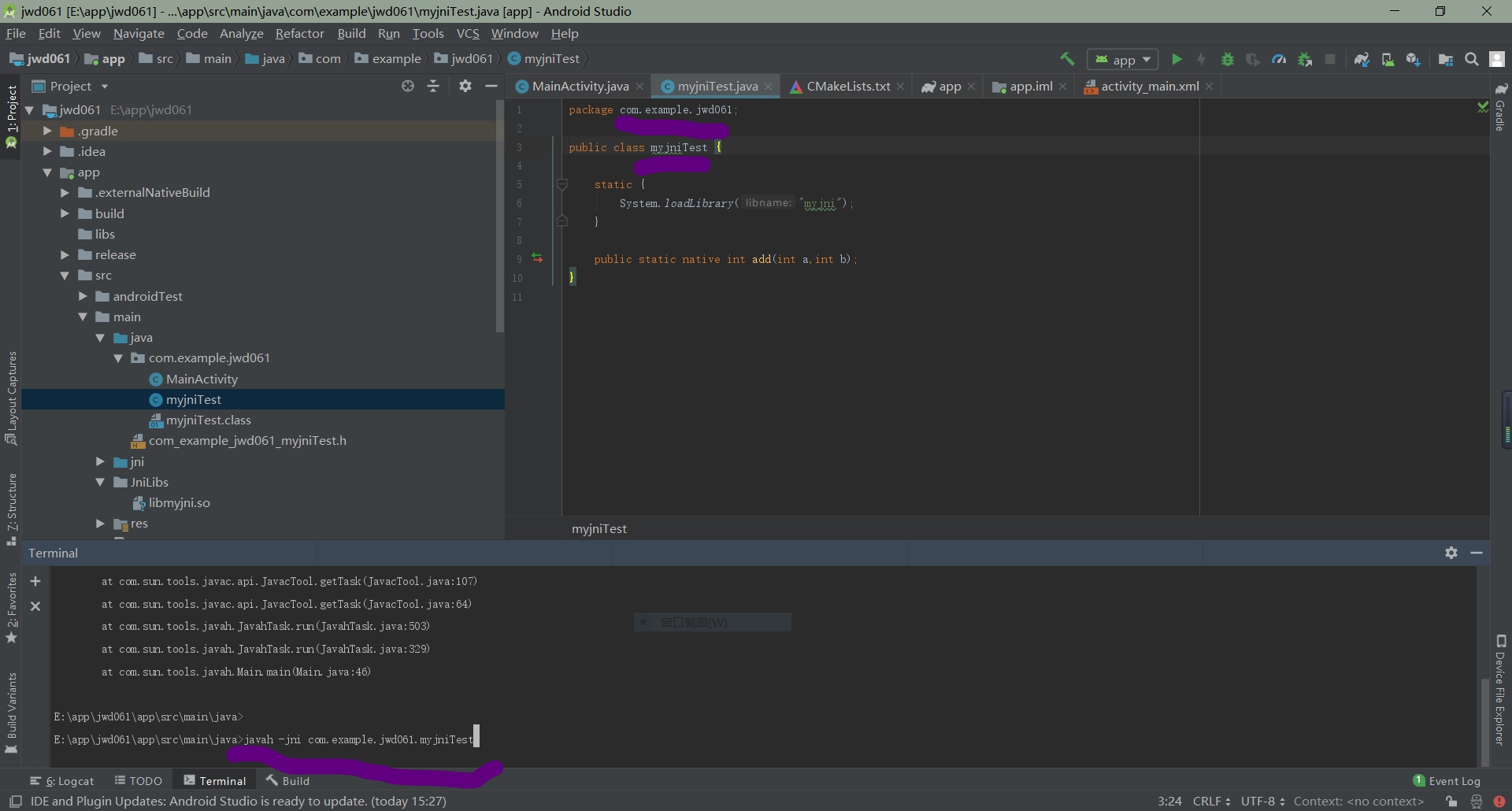
Task: Open SDK Manager icon
Action: [1414, 59]
